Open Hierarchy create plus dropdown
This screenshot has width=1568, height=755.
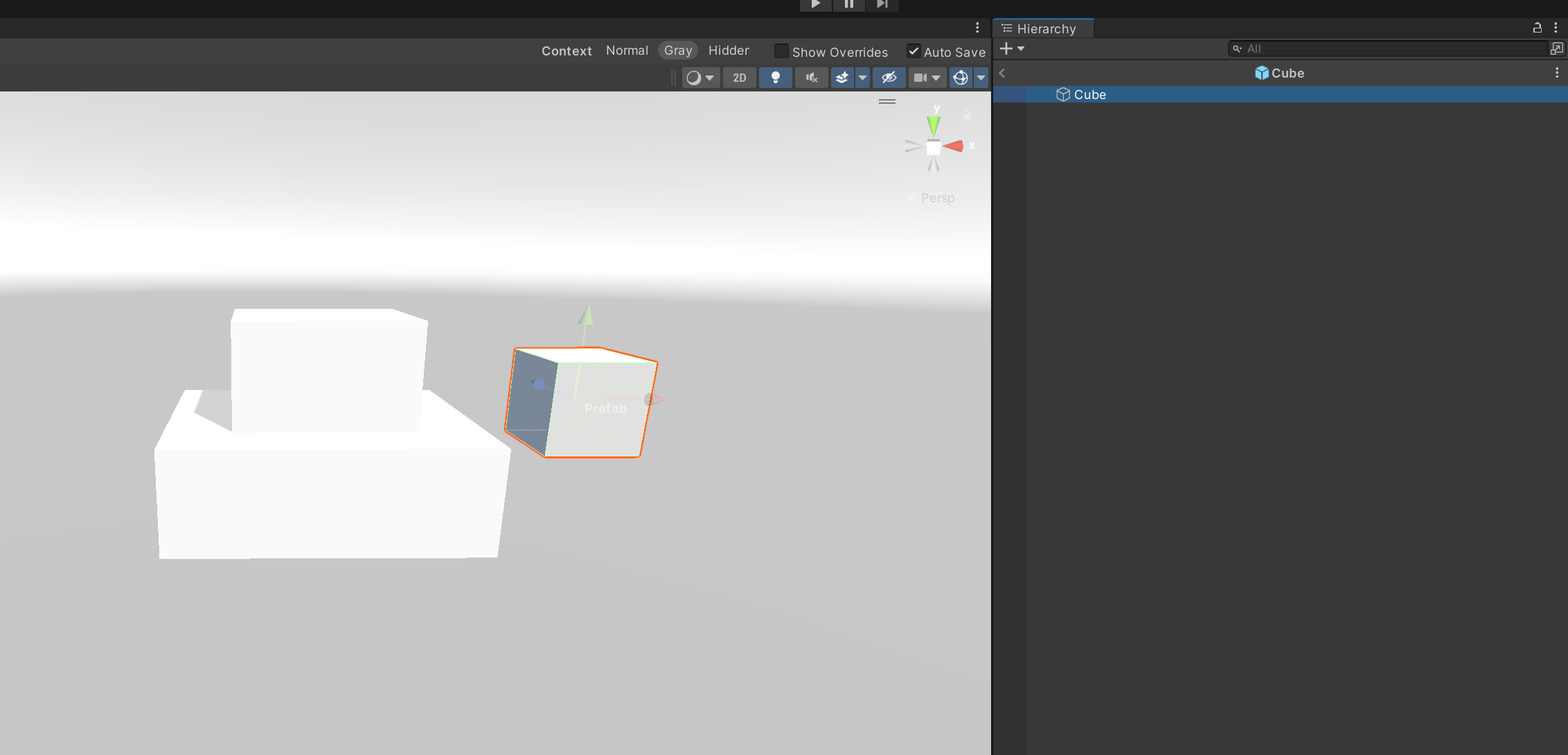pos(1011,48)
